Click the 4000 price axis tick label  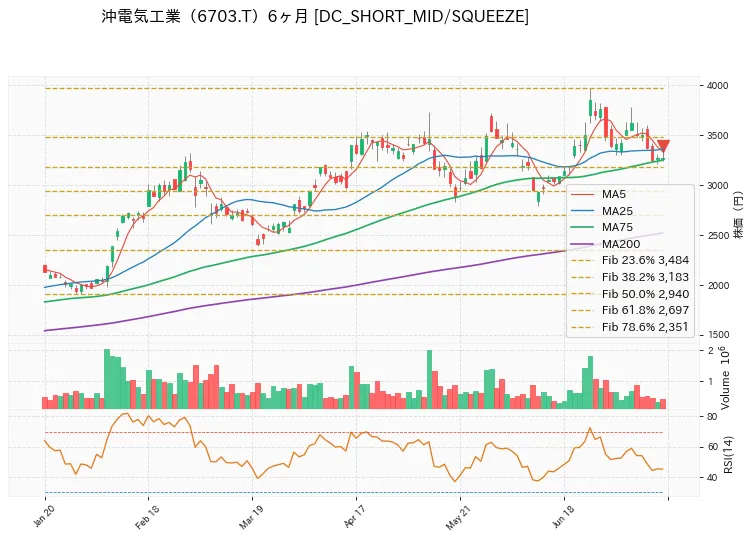click(717, 86)
